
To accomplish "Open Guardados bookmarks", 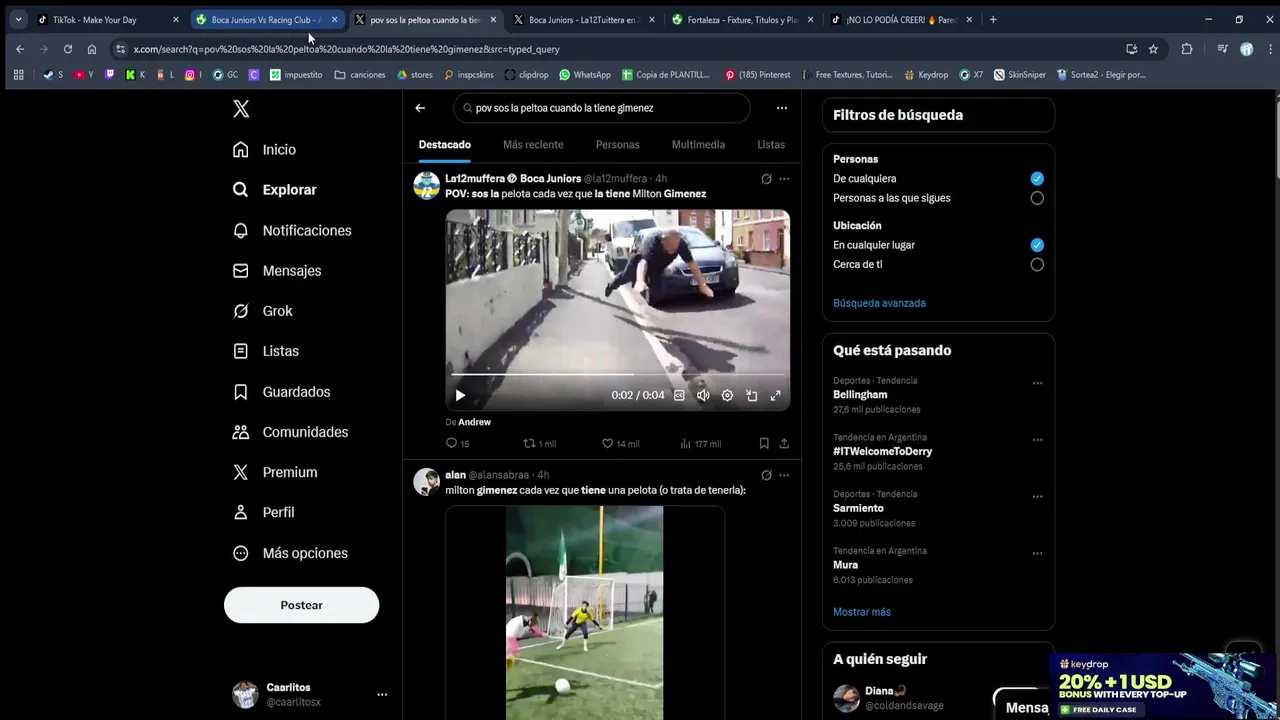I will coord(281,392).
